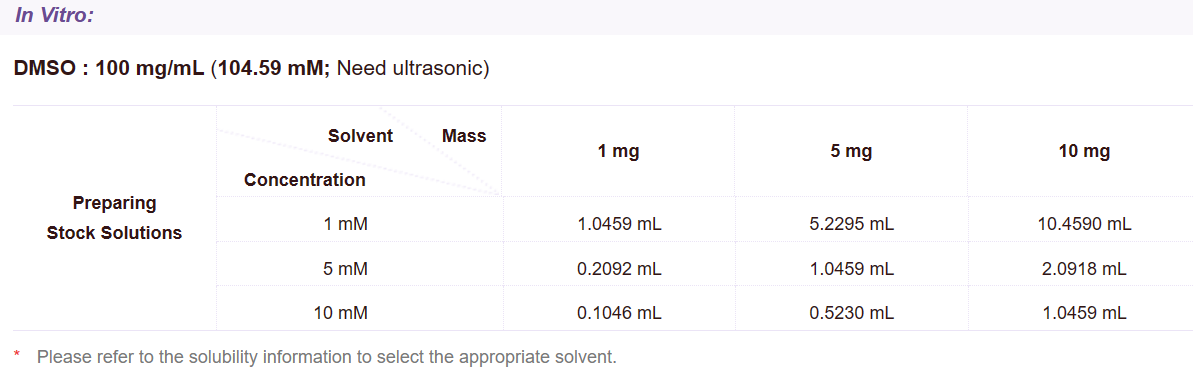Viewport: 1193px width, 380px height.
Task: Click the red asterisk footnote marker
Action: [x=17, y=355]
